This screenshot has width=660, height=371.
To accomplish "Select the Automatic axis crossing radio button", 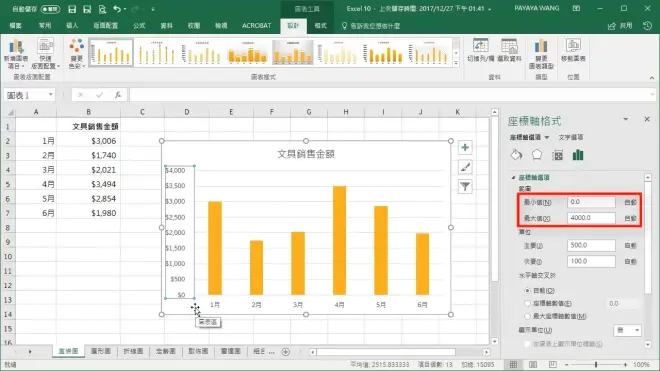I will coord(527,291).
